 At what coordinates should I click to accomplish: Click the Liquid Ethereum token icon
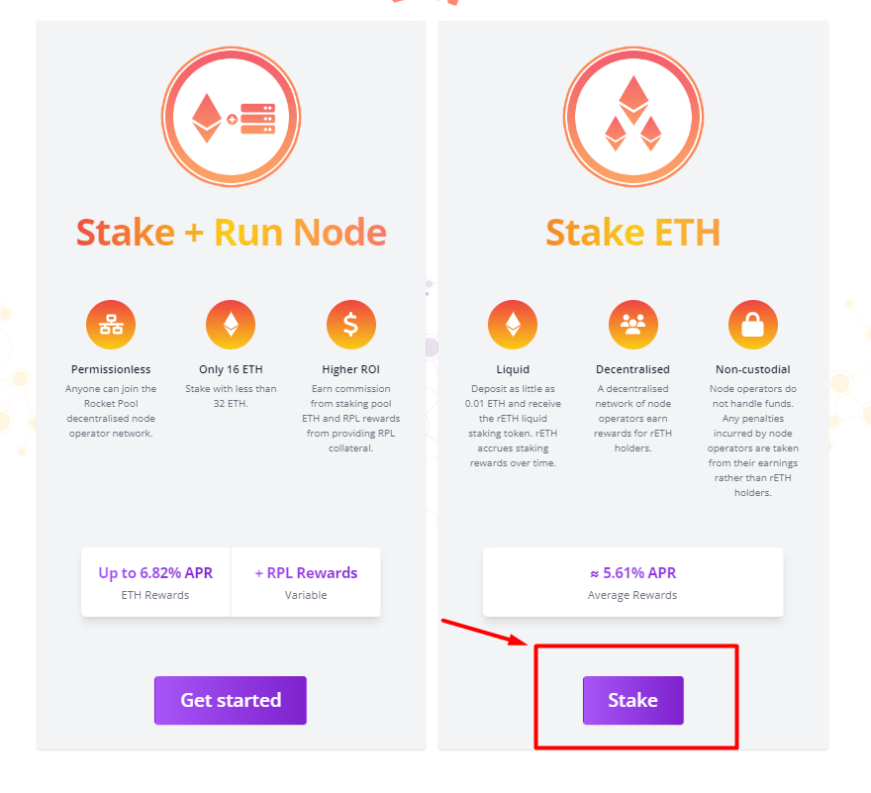click(x=512, y=323)
